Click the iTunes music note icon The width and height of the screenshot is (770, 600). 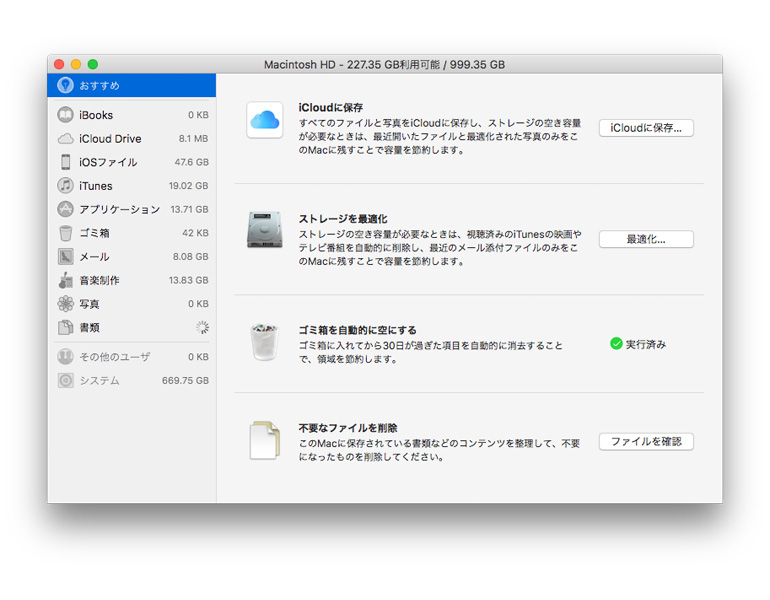point(65,186)
